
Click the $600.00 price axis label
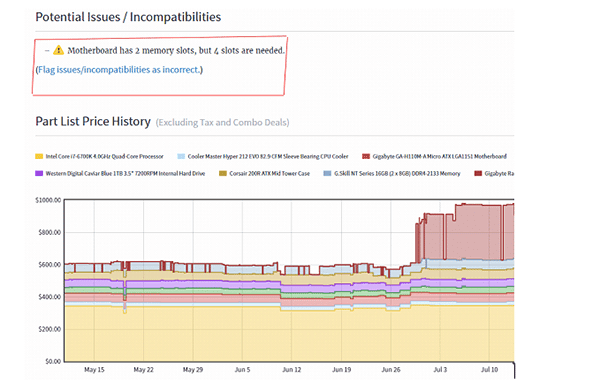tap(49, 264)
